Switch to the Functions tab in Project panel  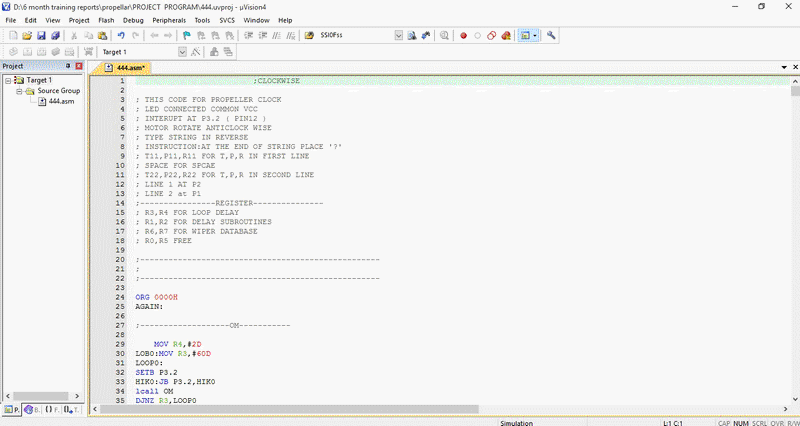52,410
